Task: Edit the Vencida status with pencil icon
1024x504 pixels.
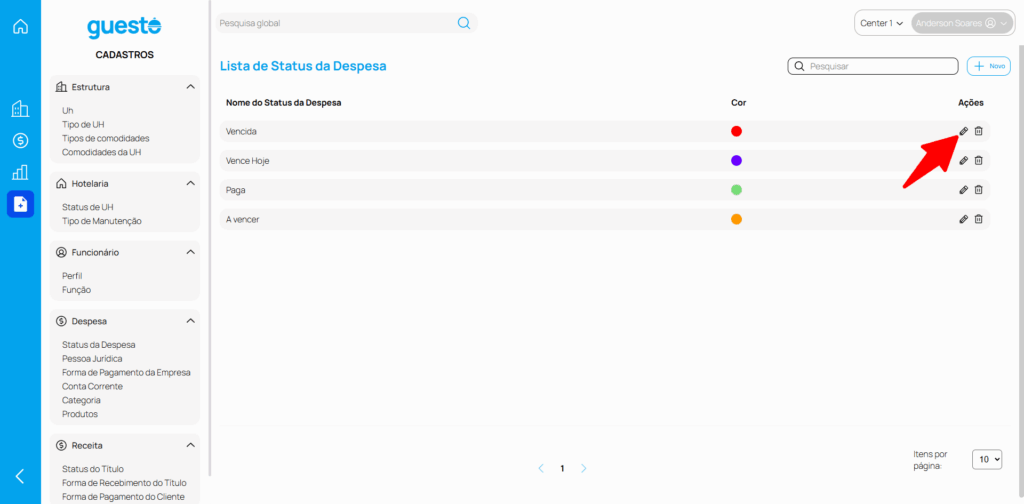Action: click(963, 131)
